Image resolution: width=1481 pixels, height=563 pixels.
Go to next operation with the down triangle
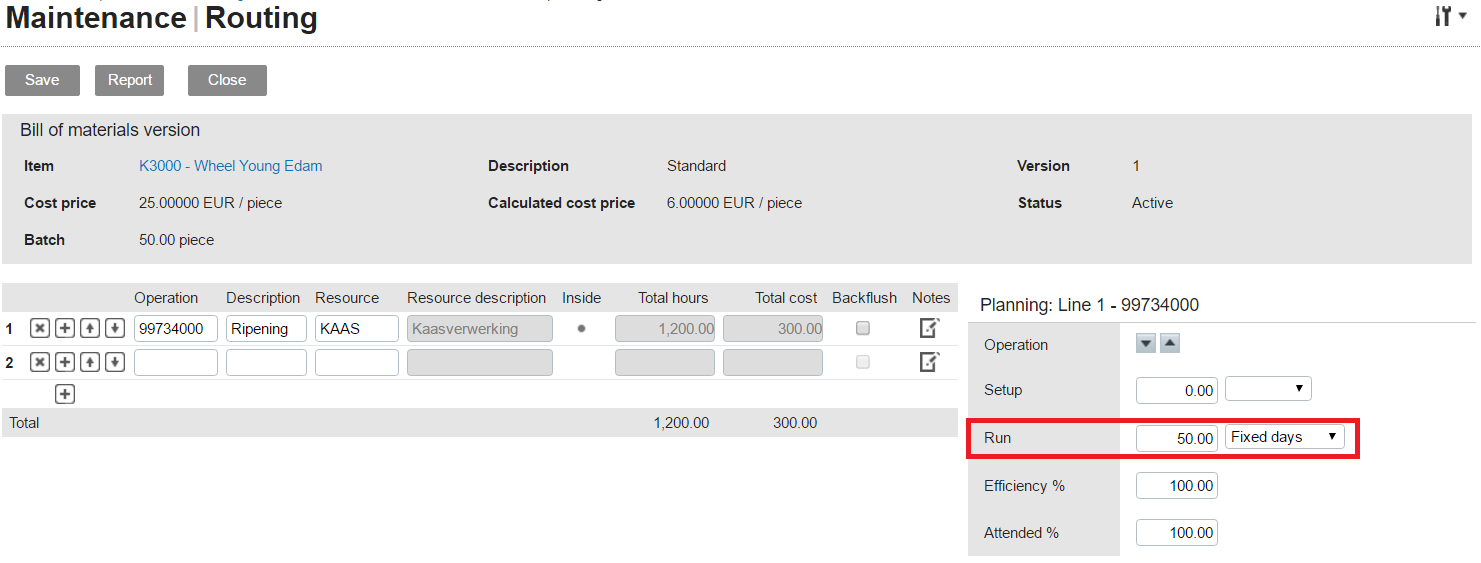pyautogui.click(x=1146, y=344)
